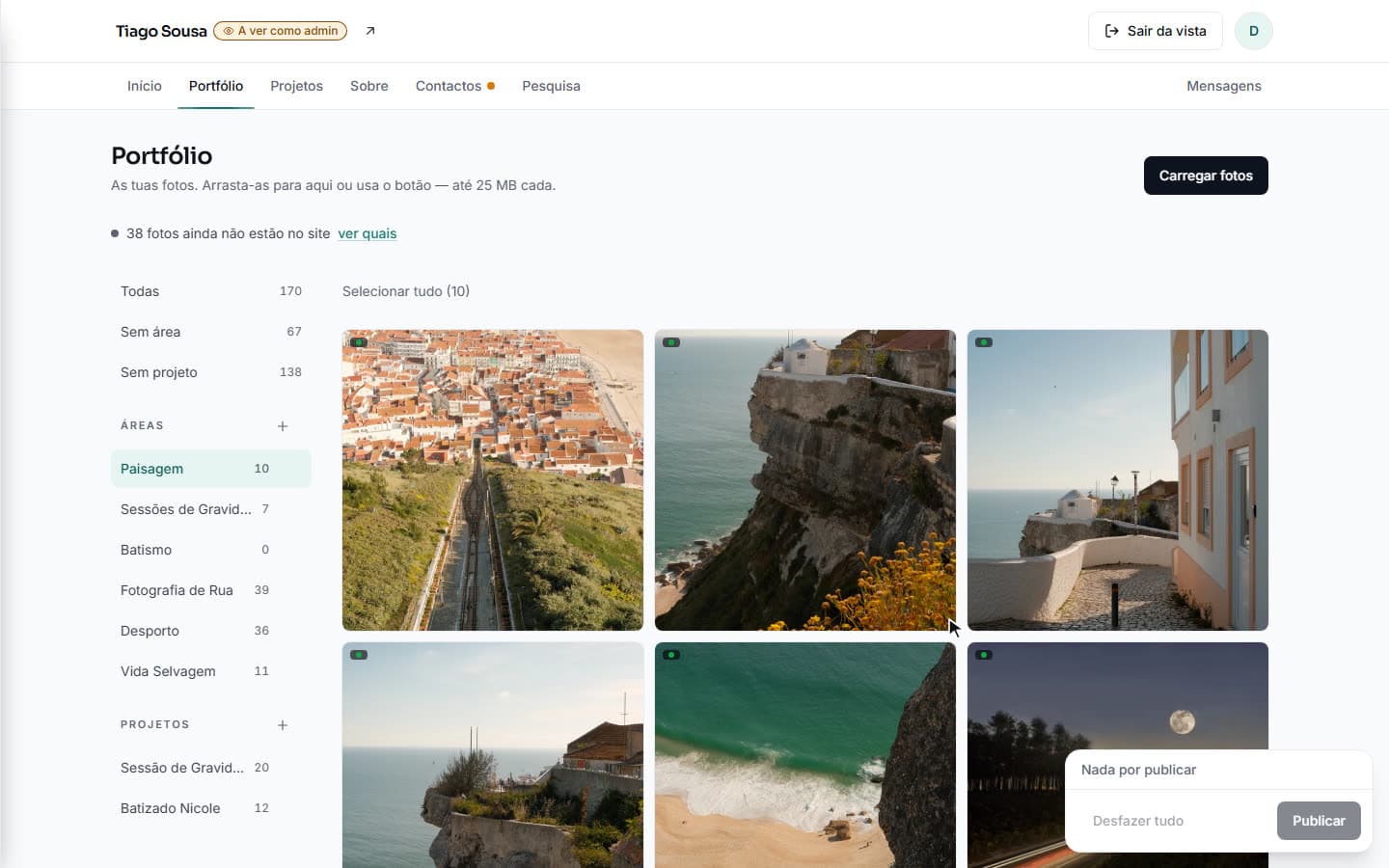This screenshot has height=868, width=1389.
Task: Open the aerial beach waves photo
Action: (805, 755)
